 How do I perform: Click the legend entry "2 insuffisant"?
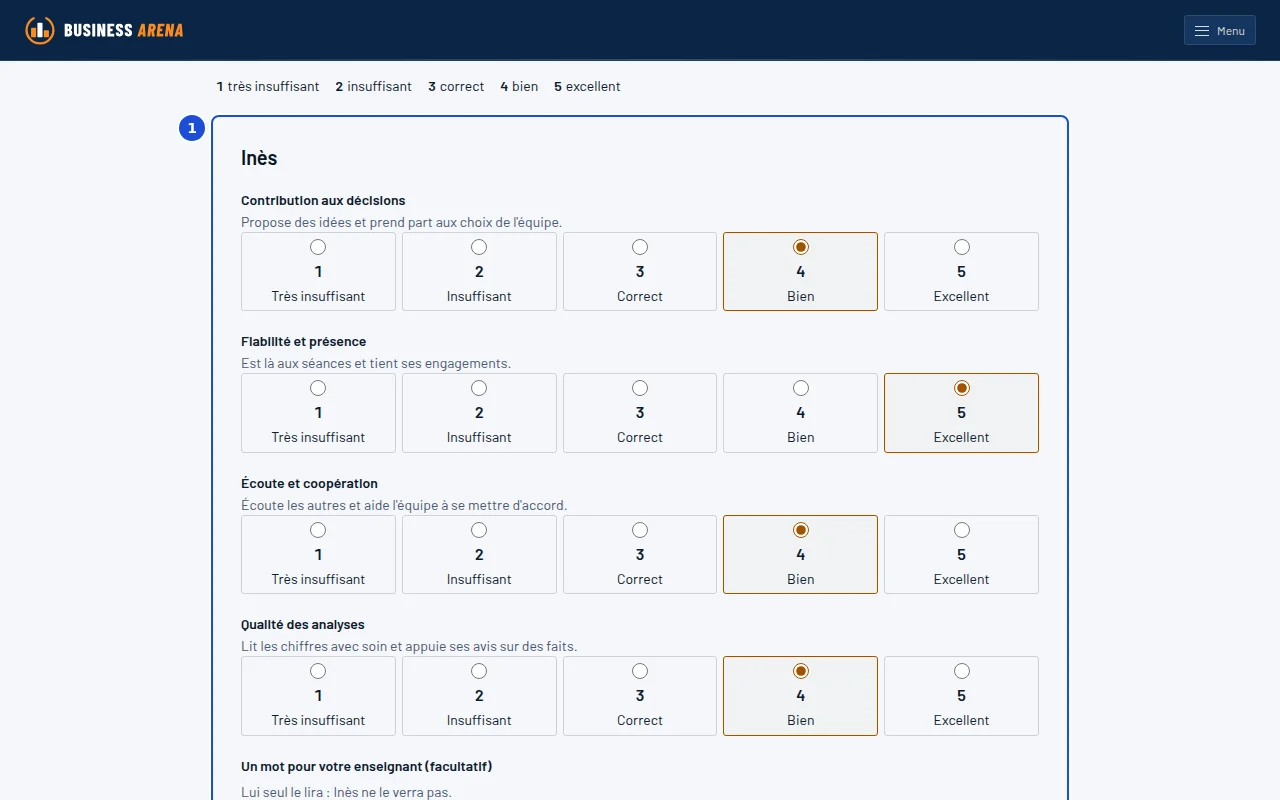(374, 87)
